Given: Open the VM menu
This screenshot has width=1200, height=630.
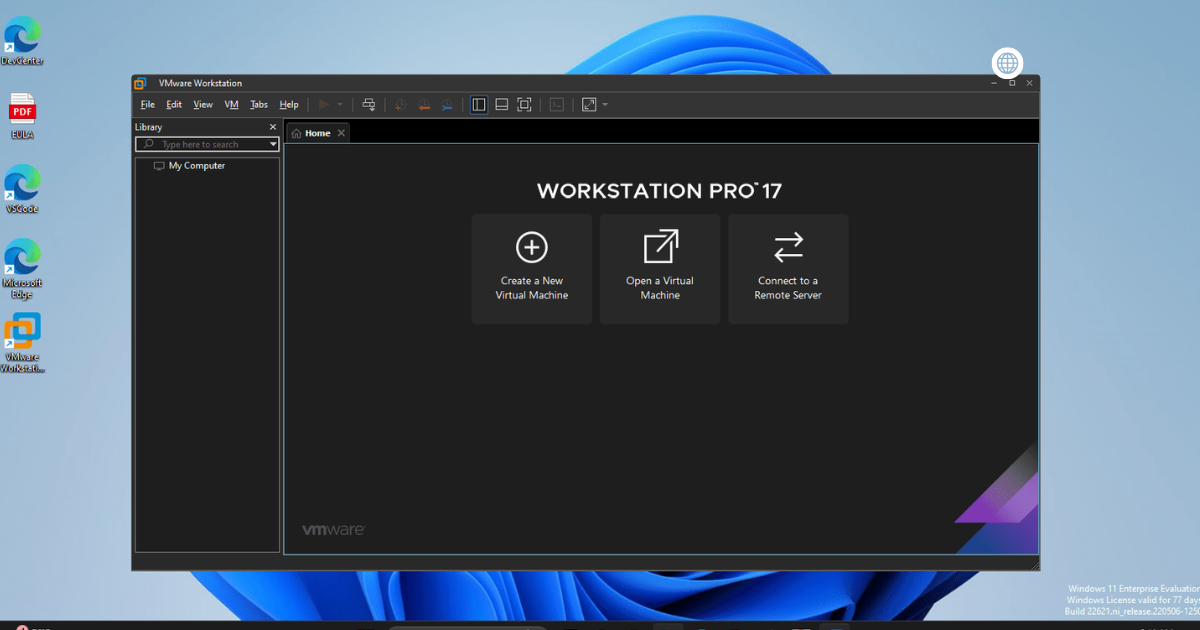Looking at the screenshot, I should point(232,105).
